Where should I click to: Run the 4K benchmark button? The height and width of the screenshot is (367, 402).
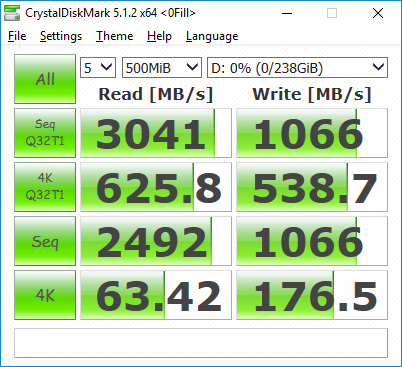pyautogui.click(x=45, y=295)
